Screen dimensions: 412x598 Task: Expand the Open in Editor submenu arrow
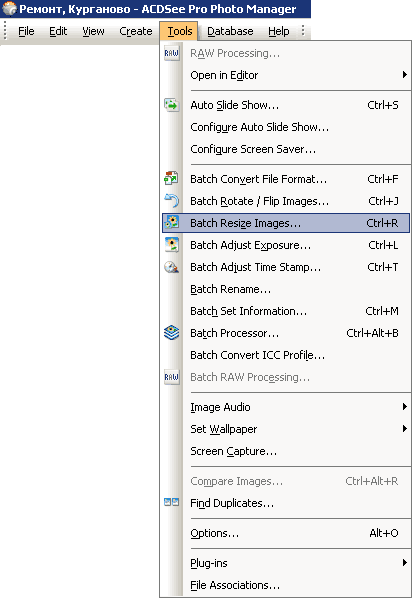tap(405, 75)
